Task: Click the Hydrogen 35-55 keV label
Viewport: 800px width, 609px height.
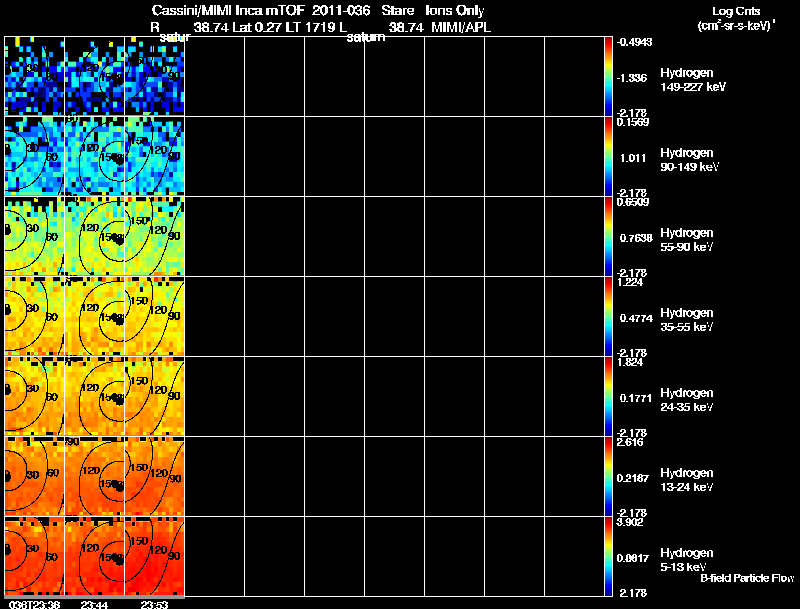Action: click(x=687, y=320)
